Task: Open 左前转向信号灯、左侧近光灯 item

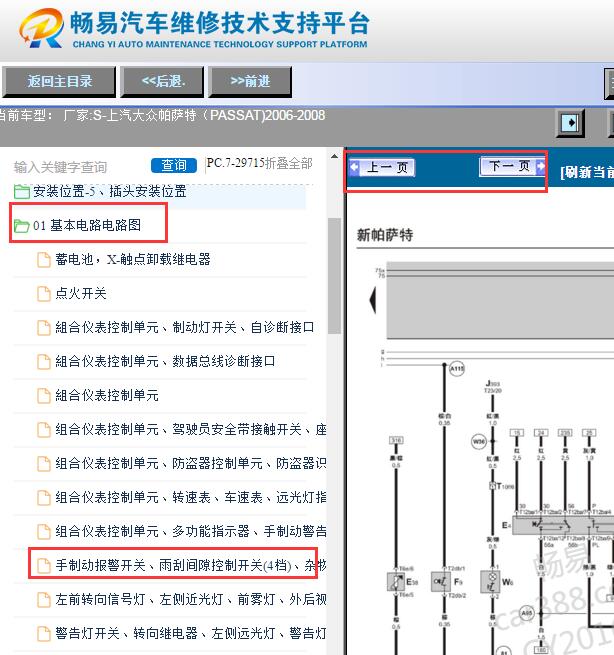Action: coord(191,599)
